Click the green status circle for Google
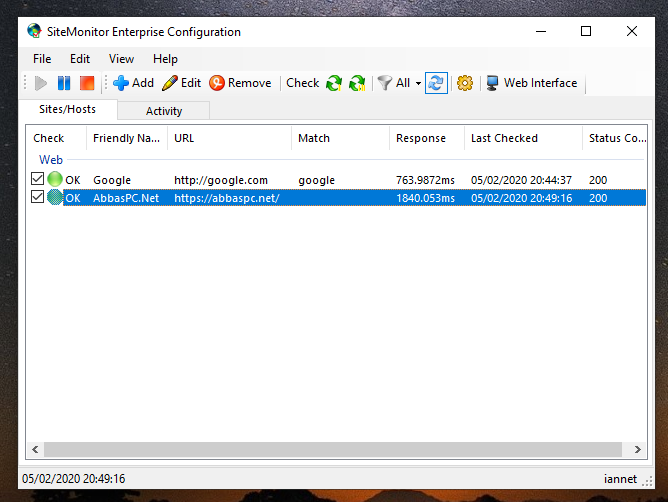This screenshot has width=668, height=502. (x=55, y=179)
